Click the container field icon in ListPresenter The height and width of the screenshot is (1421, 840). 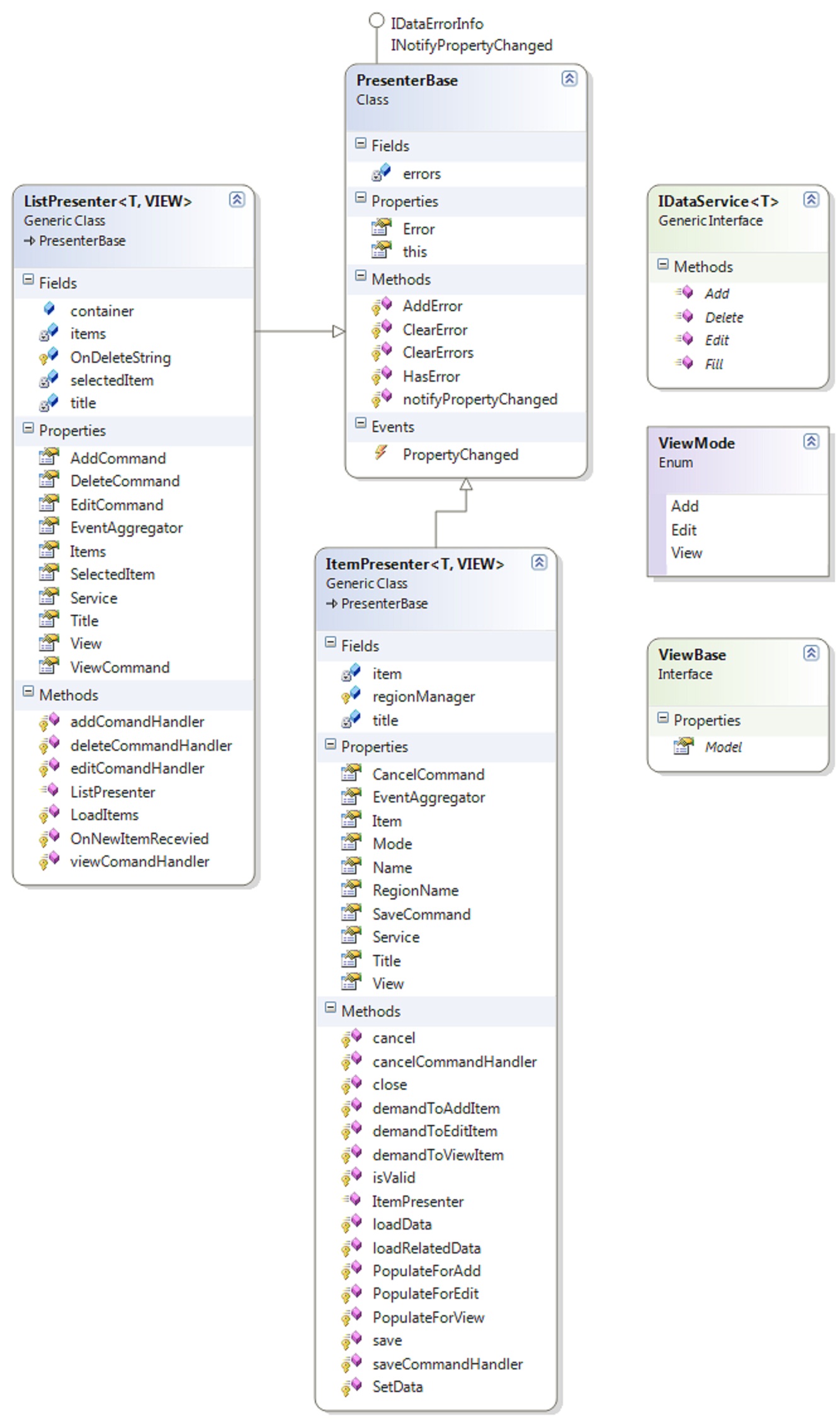(x=49, y=310)
